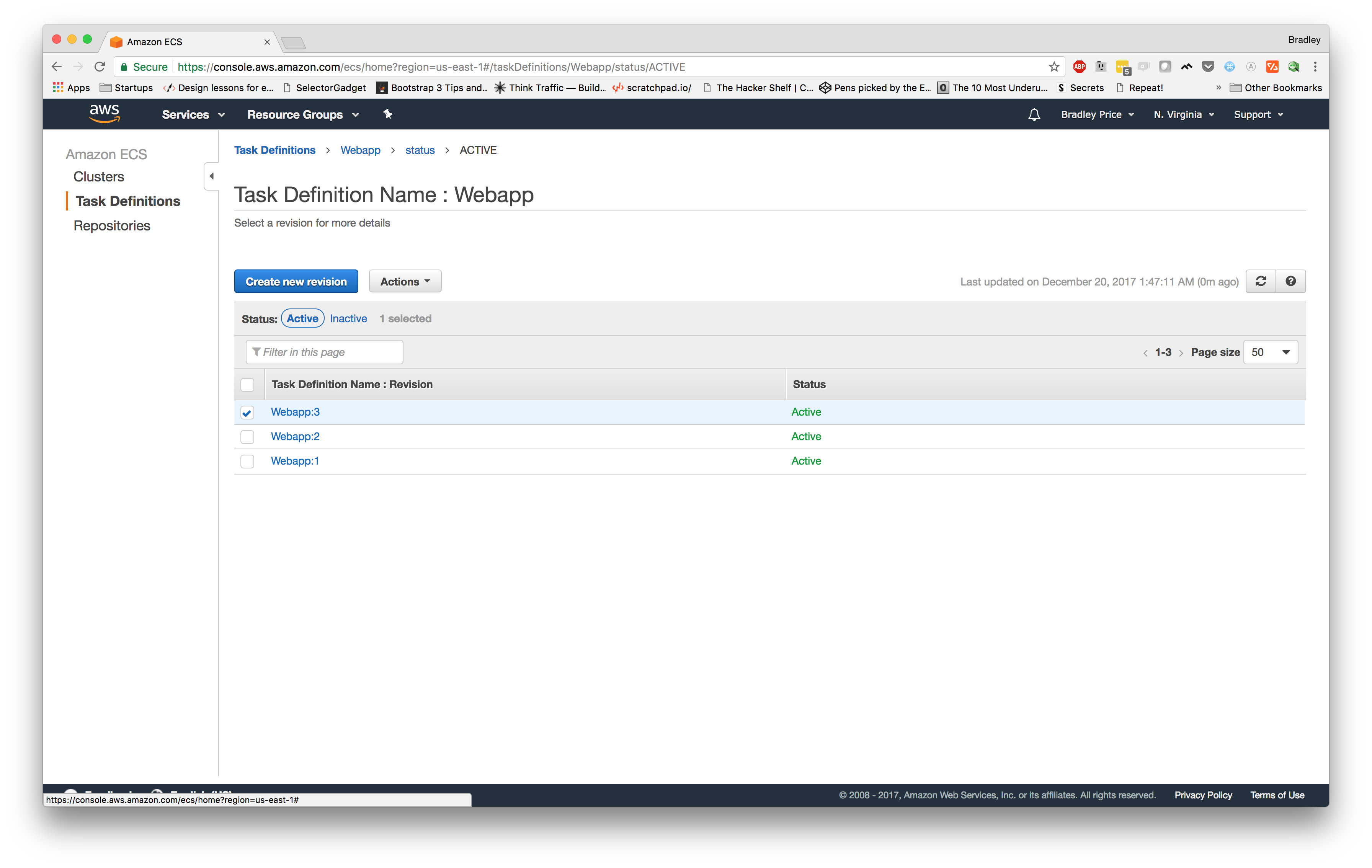Click the pin shortcuts icon in navbar
The width and height of the screenshot is (1372, 868).
387,114
